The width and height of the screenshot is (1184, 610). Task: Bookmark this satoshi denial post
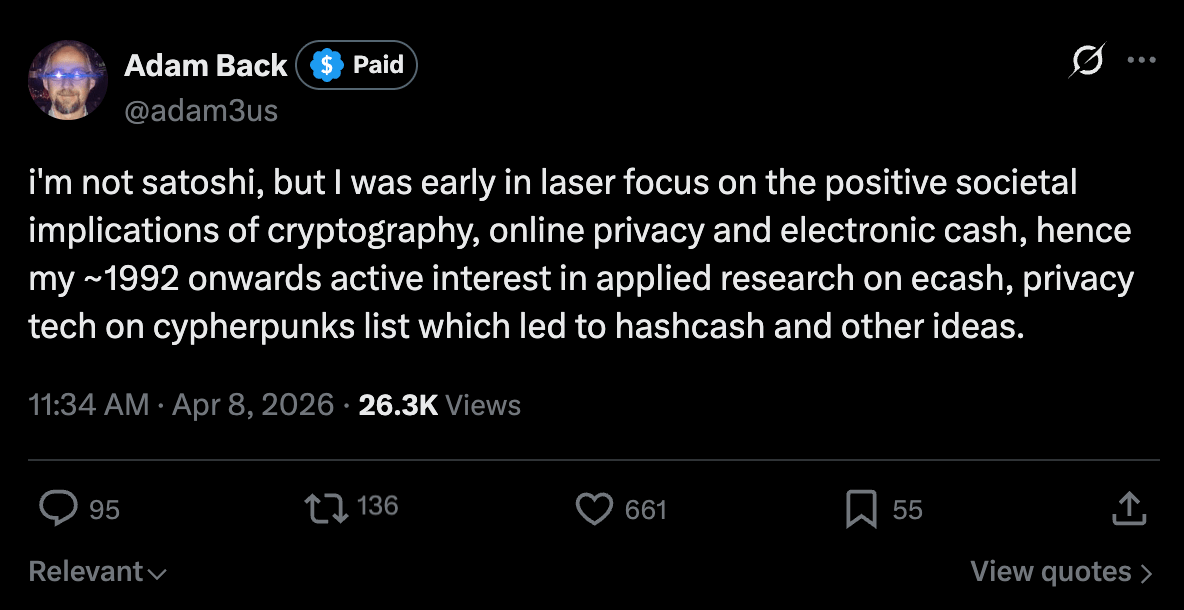(x=861, y=509)
